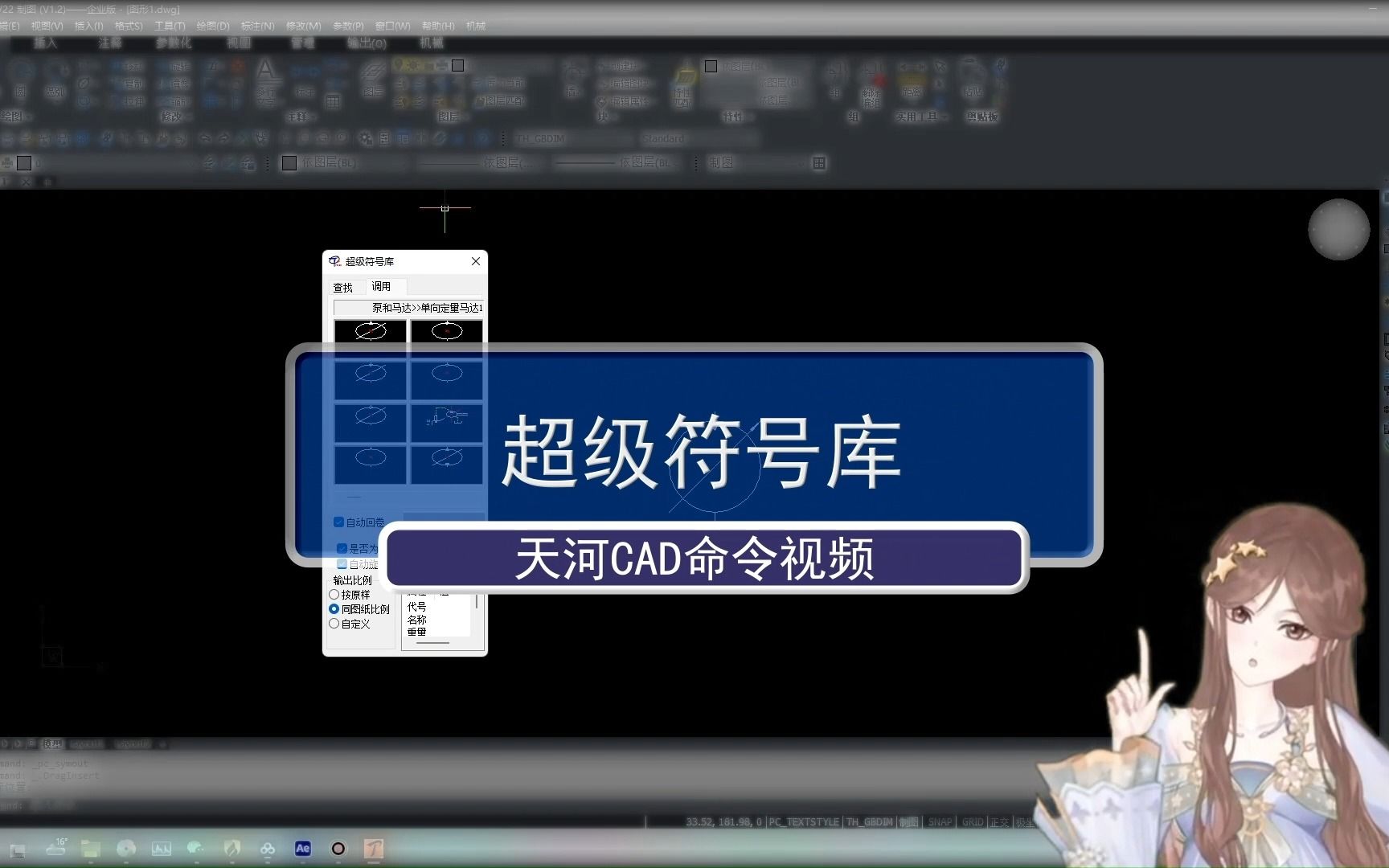
Task: Select the 同图纸比例 radio button
Action: 334,609
